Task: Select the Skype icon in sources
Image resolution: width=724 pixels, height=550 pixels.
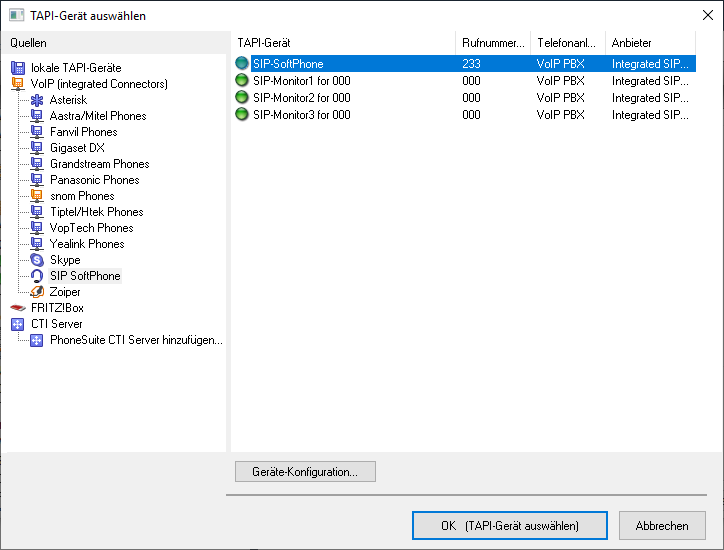Action: 37,260
